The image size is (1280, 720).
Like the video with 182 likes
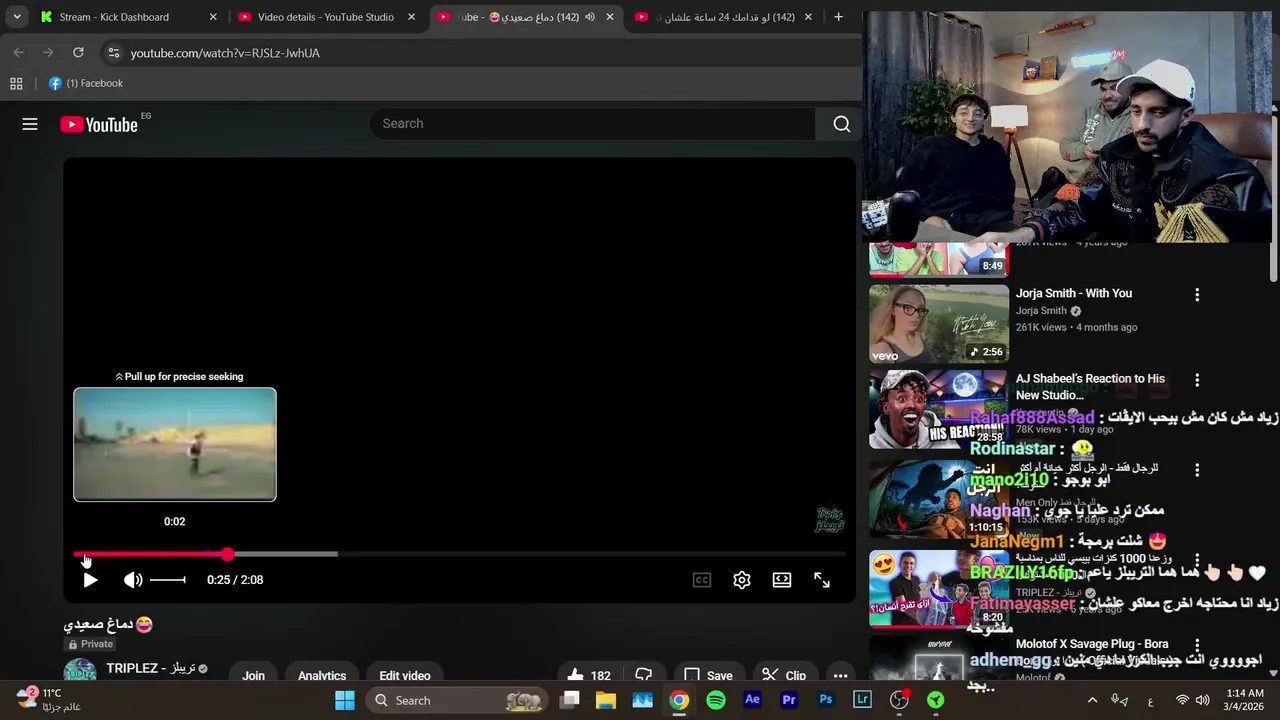tap(589, 675)
